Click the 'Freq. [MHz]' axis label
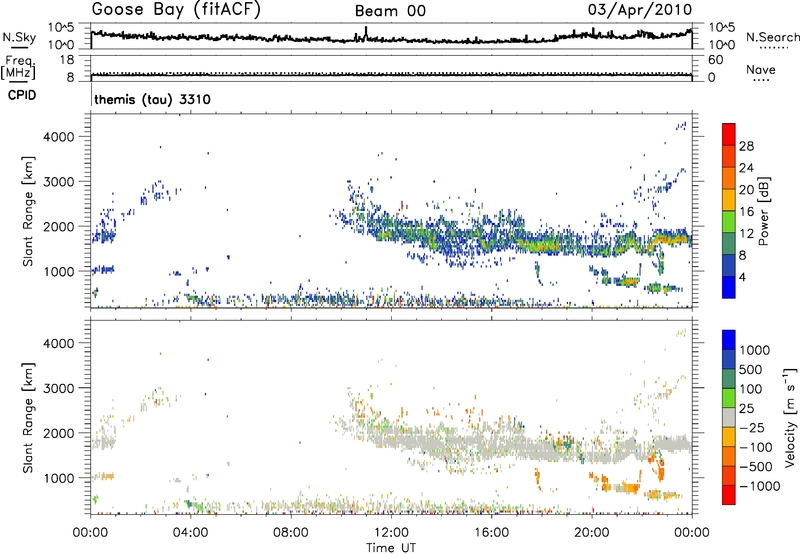Viewport: 800px width, 554px height. pyautogui.click(x=18, y=68)
